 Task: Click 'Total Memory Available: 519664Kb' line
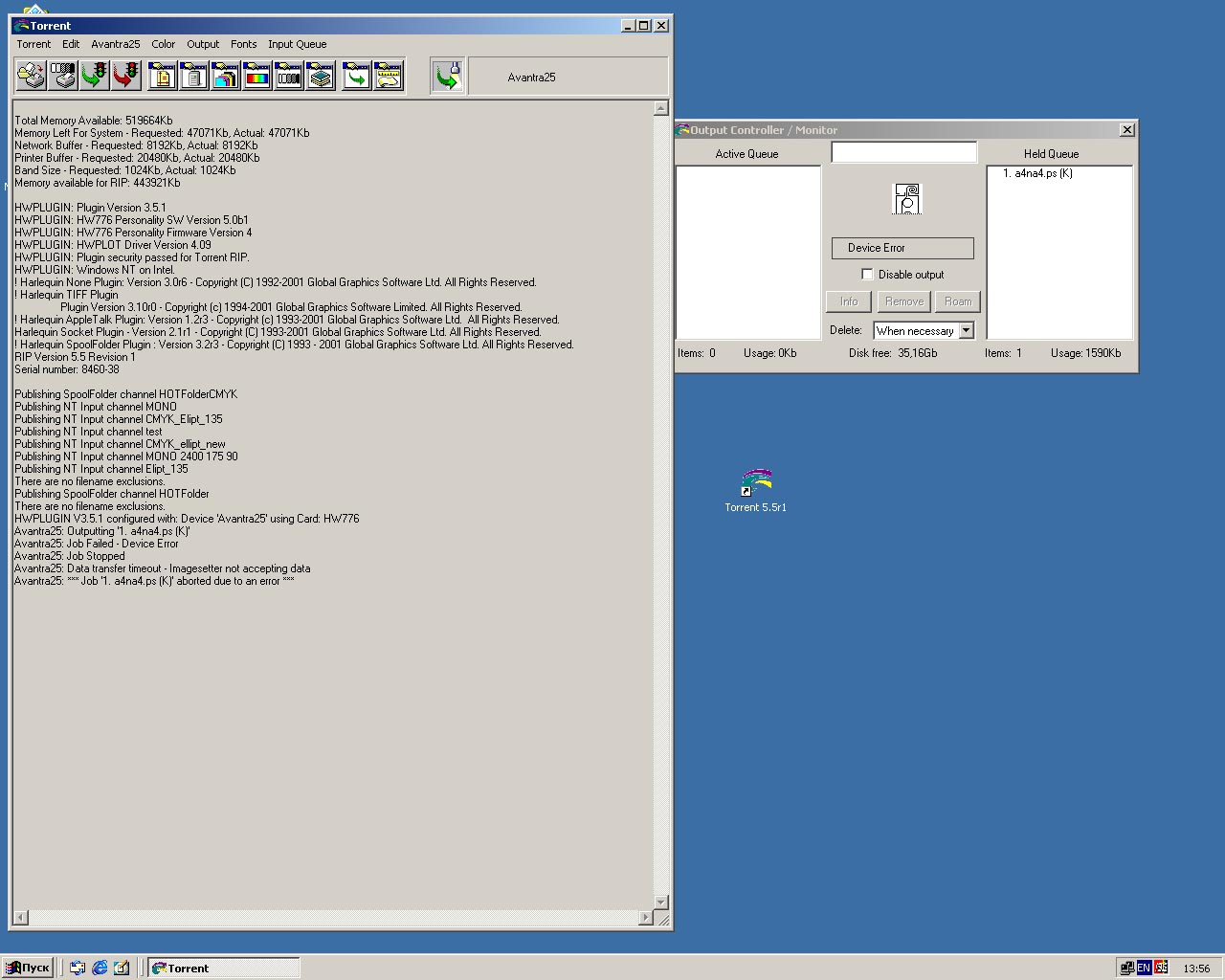94,121
